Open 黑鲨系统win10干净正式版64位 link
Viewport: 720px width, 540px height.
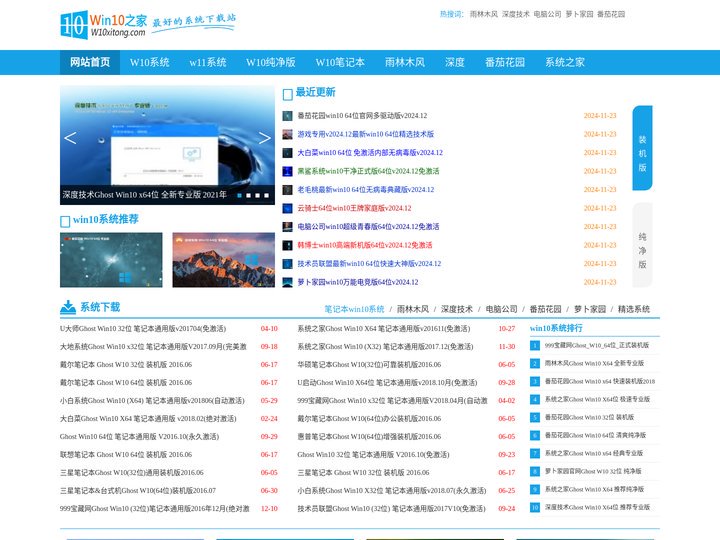[368, 171]
